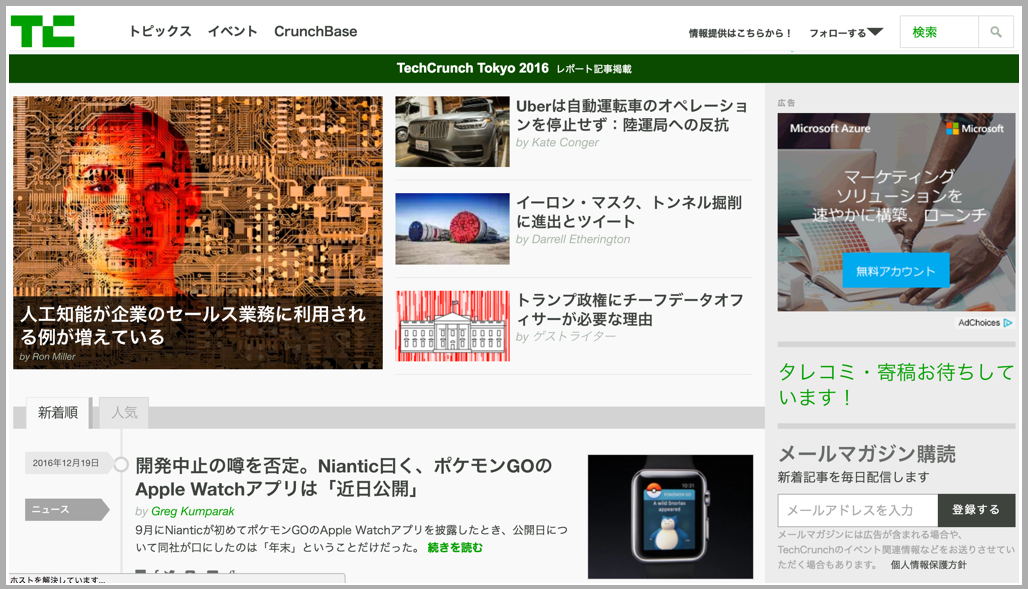Image resolution: width=1028 pixels, height=589 pixels.
Task: Read the Uberは自動運転車 headline
Action: coord(631,115)
